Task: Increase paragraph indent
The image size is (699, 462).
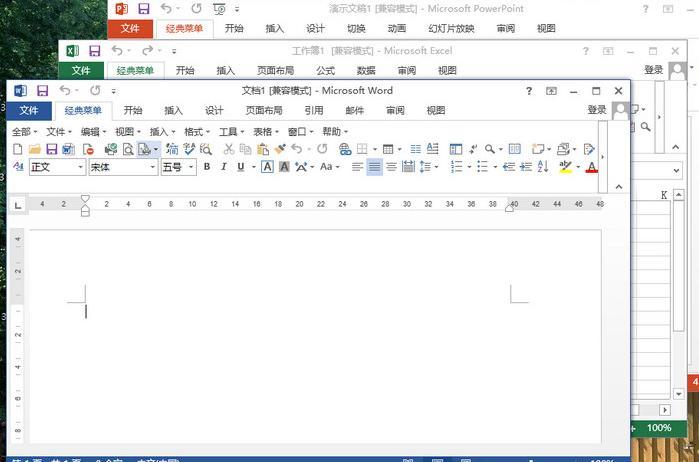Action: [x=526, y=167]
